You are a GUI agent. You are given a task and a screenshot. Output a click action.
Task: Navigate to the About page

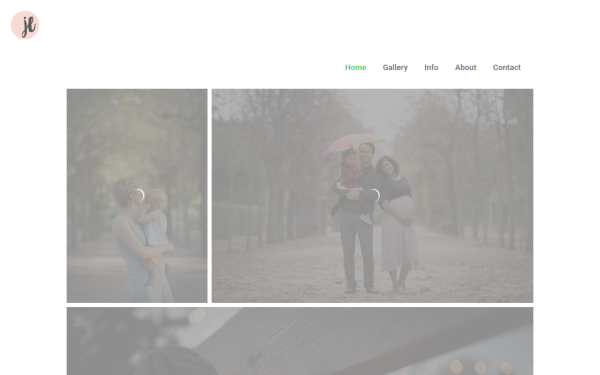[465, 67]
